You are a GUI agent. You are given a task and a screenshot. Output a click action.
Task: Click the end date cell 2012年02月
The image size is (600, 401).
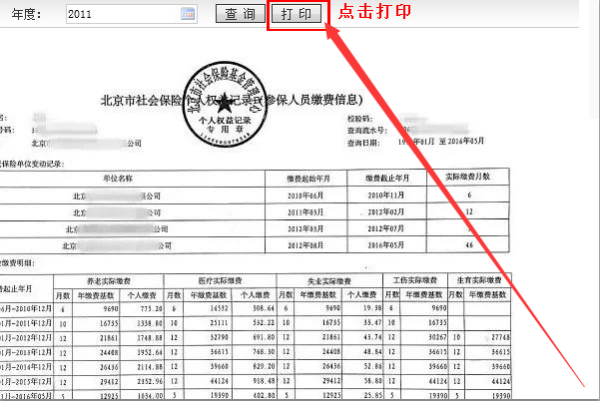coord(386,212)
